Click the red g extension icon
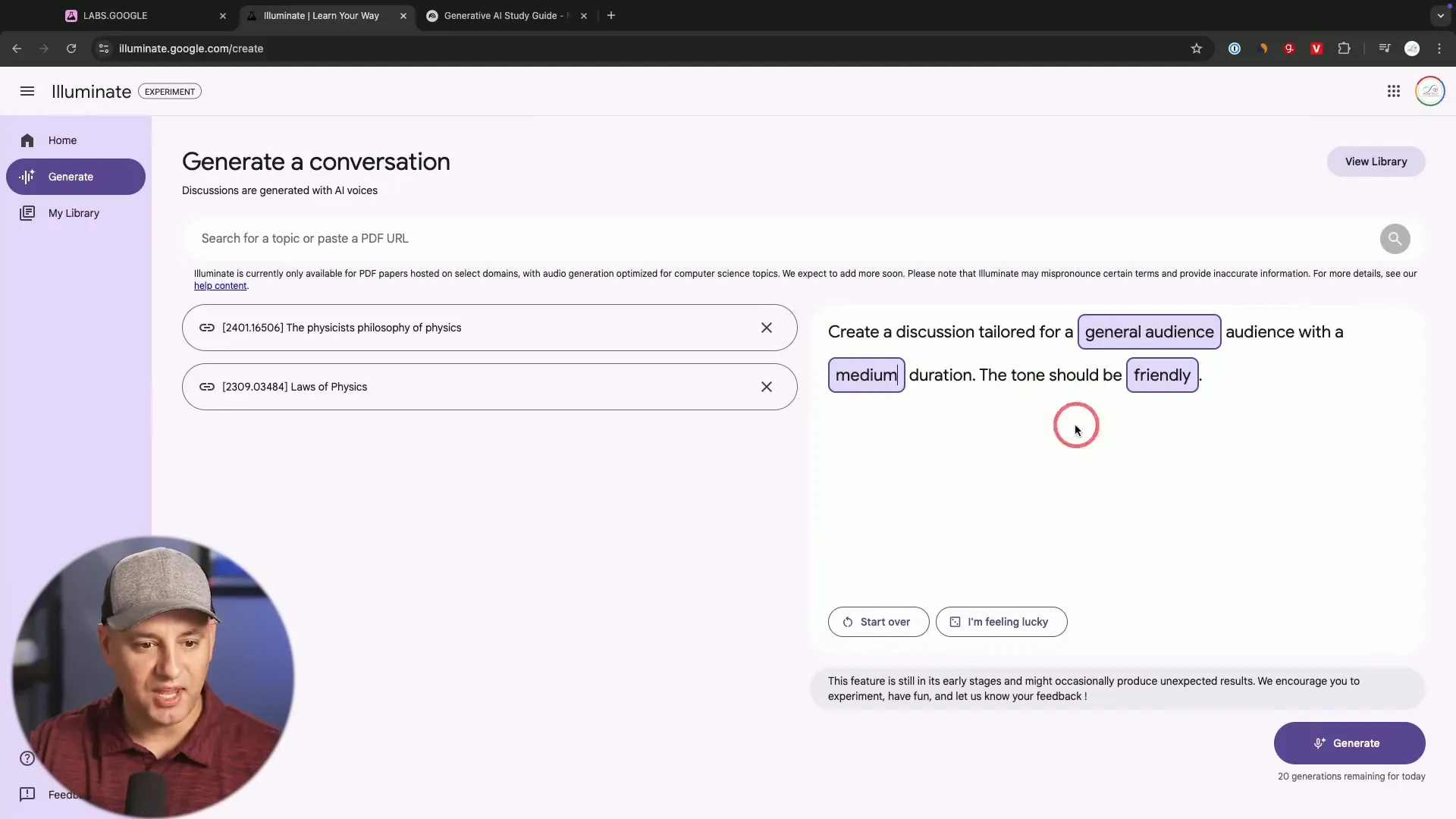The height and width of the screenshot is (819, 1456). (1289, 49)
